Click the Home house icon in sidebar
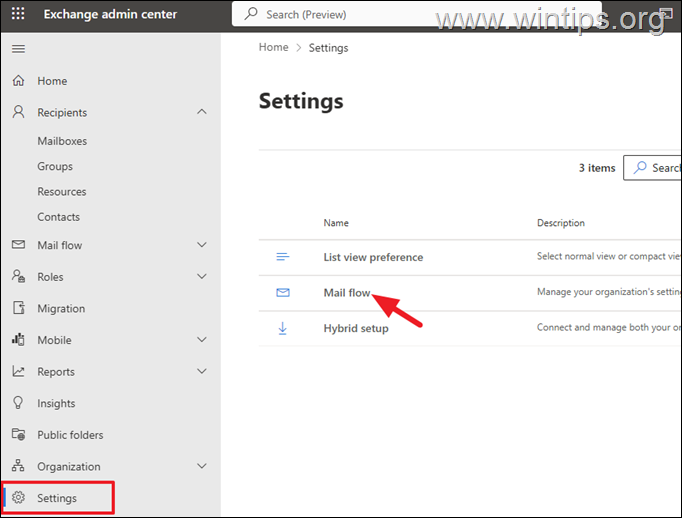The height and width of the screenshot is (518, 682). pos(18,80)
